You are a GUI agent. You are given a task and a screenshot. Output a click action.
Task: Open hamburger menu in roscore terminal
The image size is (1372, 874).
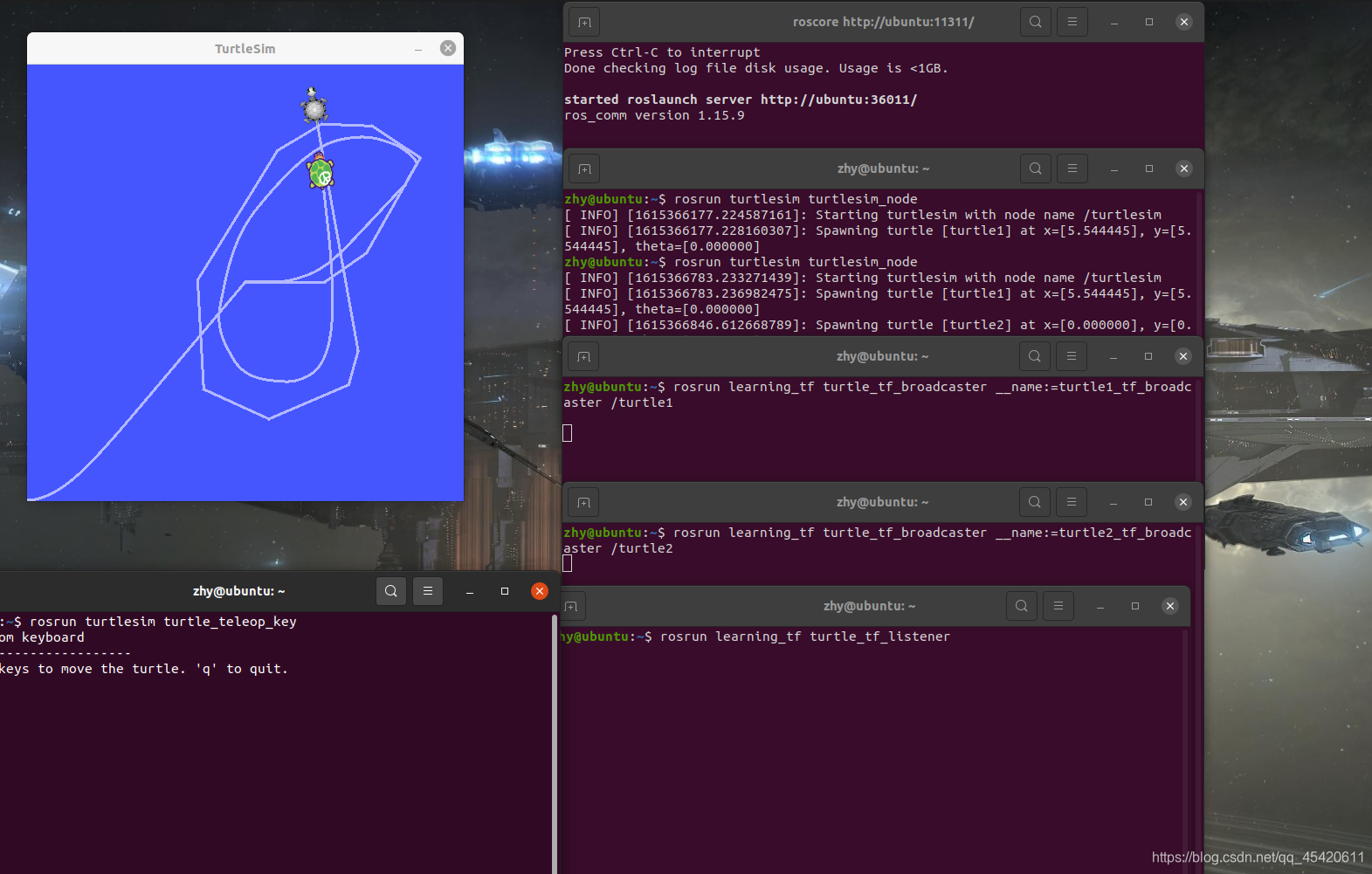(1072, 22)
